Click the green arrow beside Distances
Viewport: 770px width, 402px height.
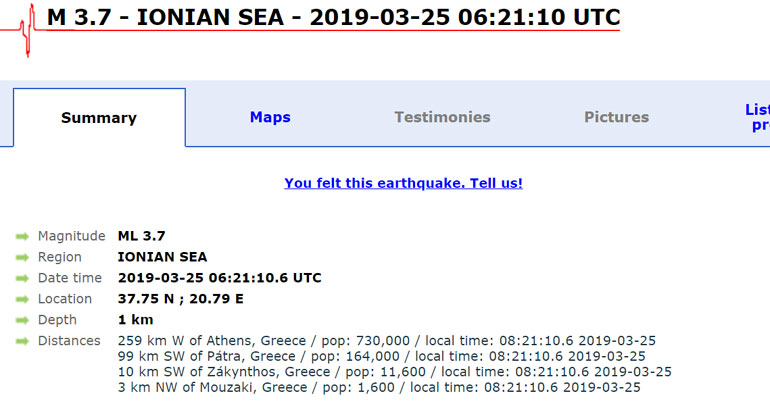click(x=22, y=341)
